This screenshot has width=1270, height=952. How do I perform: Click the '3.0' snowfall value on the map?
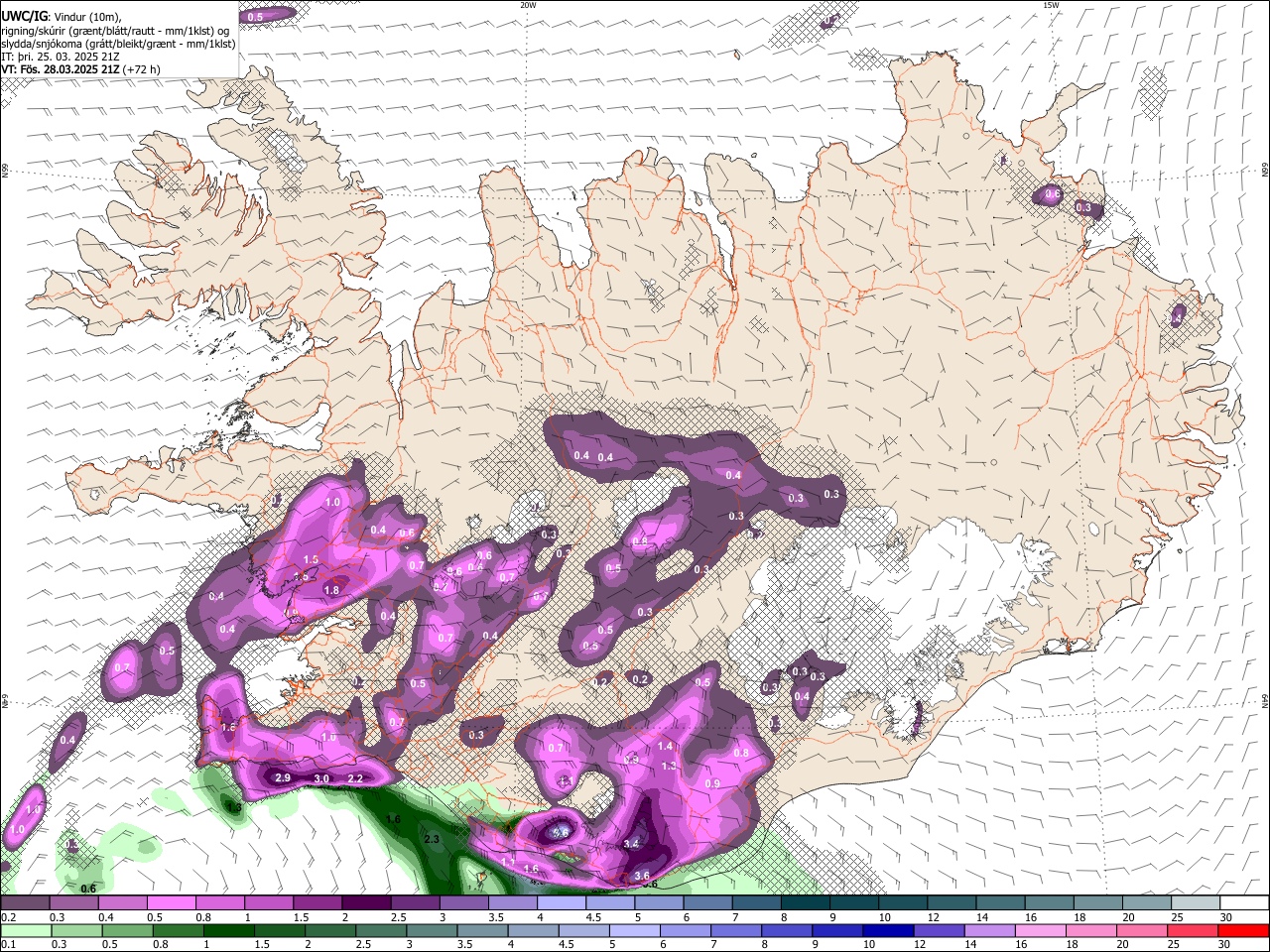point(321,778)
